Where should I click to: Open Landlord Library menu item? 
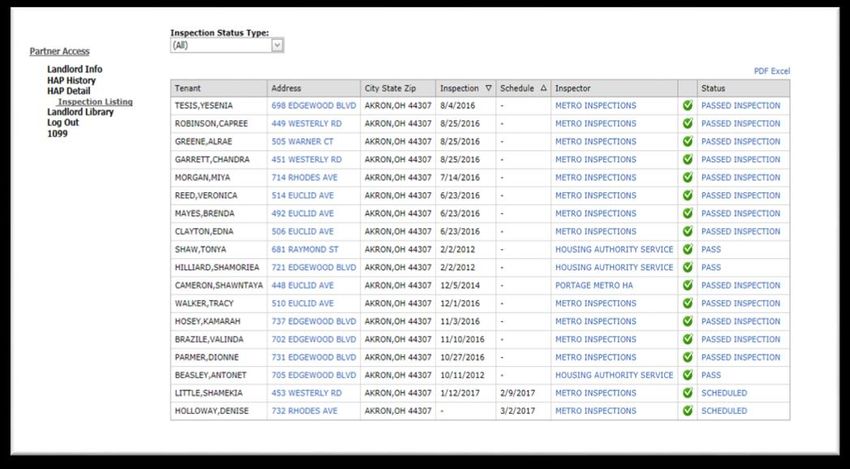[x=80, y=112]
